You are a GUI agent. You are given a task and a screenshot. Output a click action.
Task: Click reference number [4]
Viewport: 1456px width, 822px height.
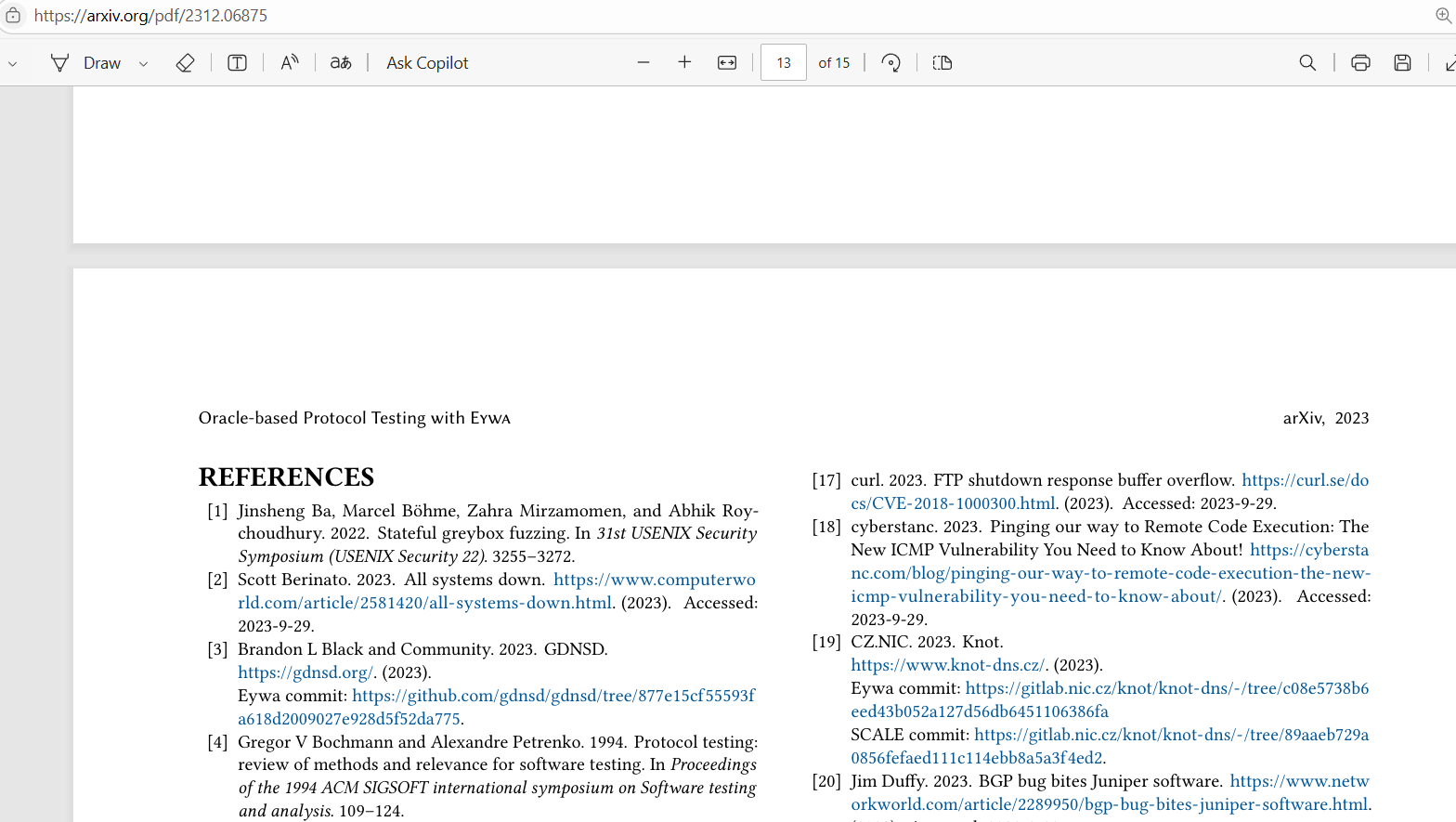pos(217,741)
